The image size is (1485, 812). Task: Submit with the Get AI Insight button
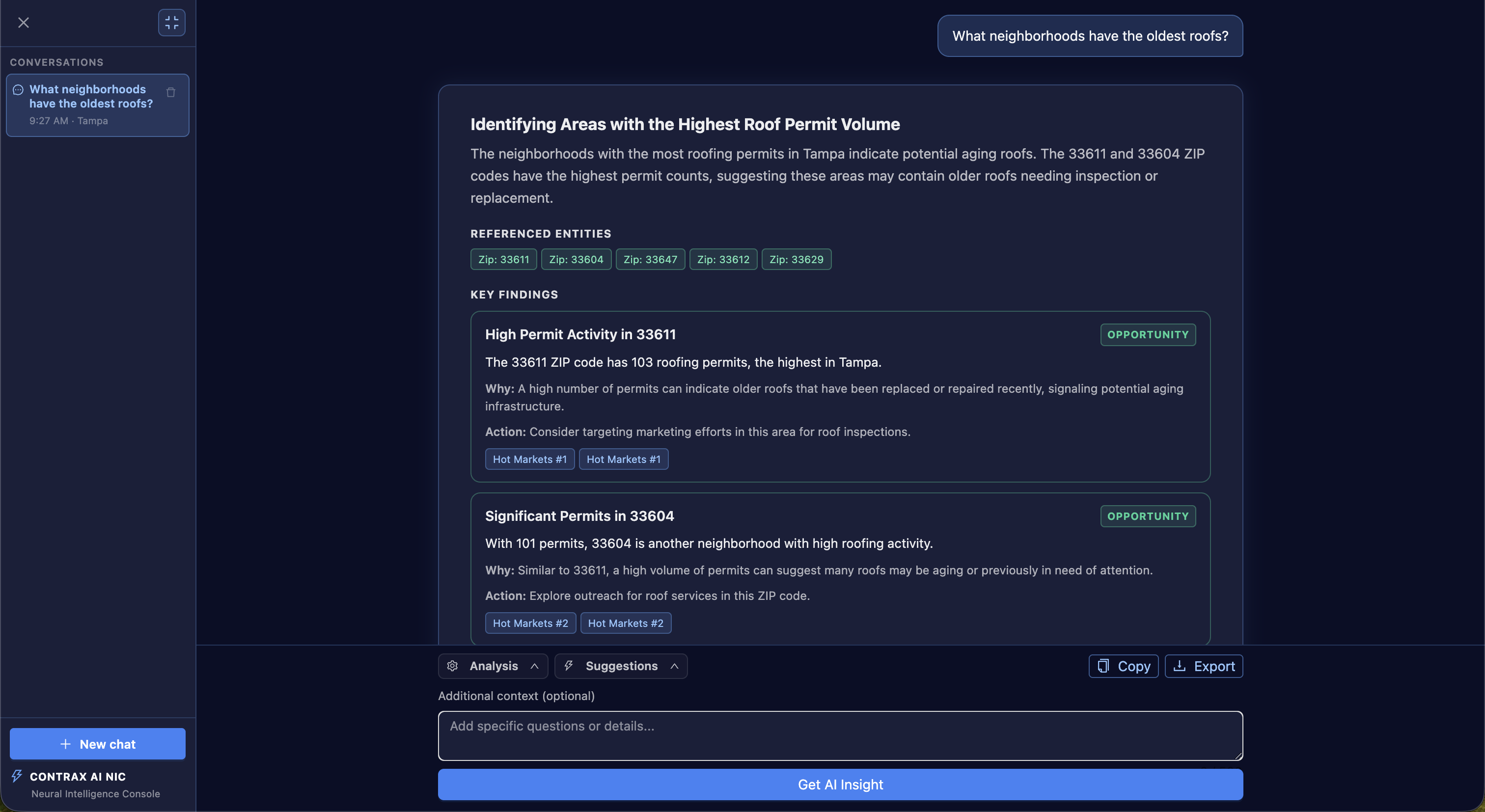tap(840, 784)
